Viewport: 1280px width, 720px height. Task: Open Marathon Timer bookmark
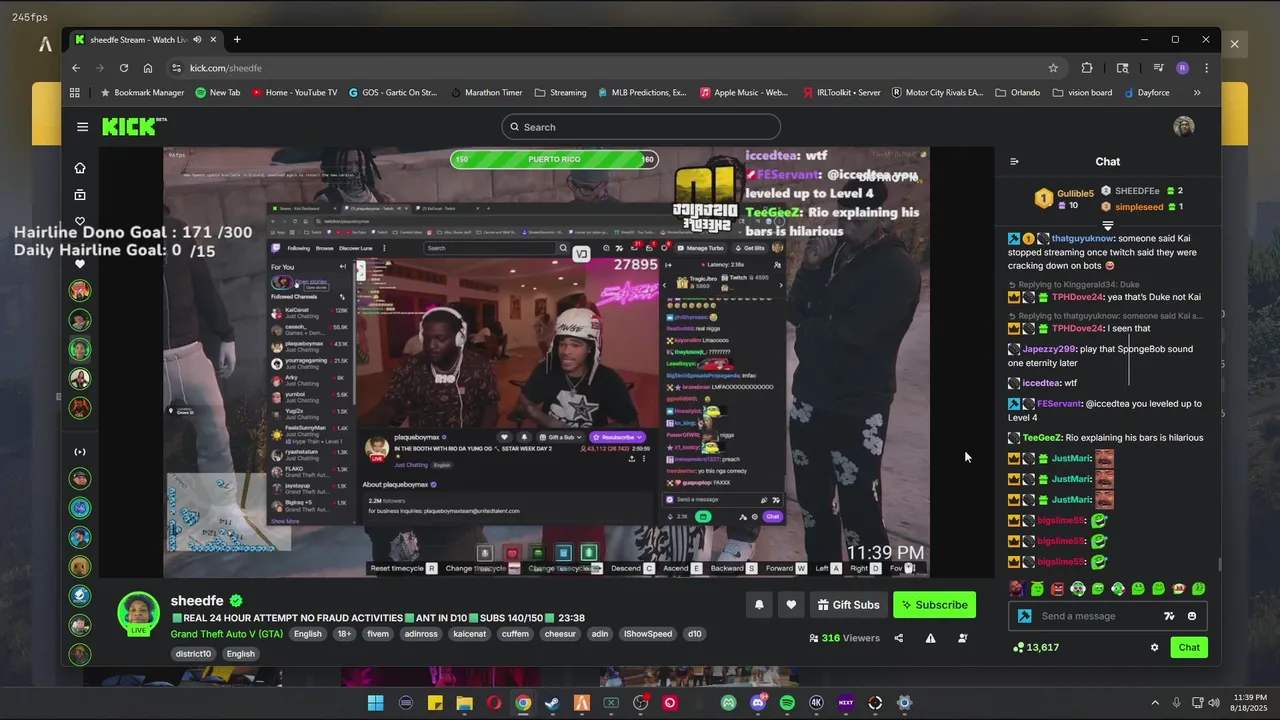pos(486,92)
